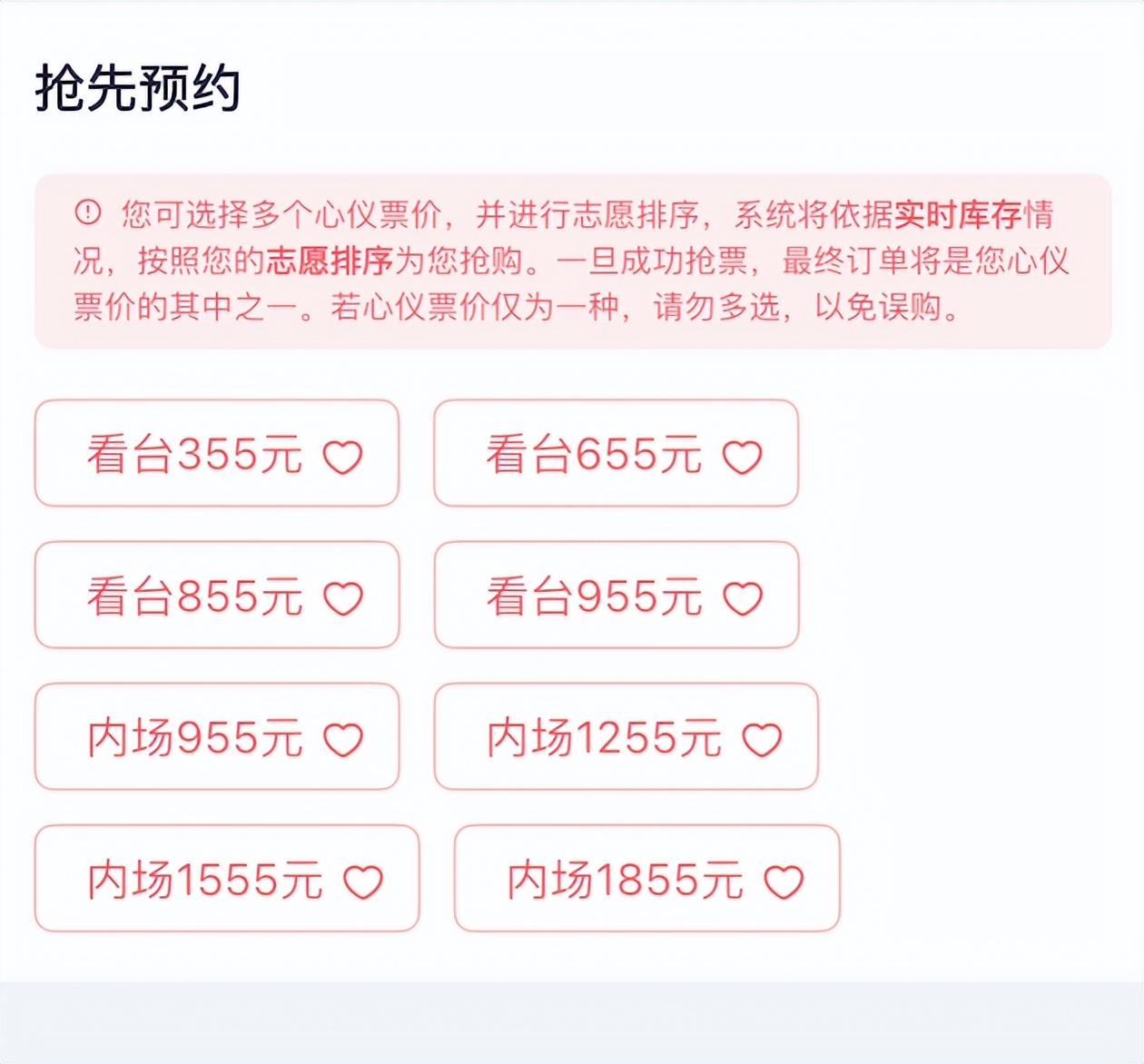The height and width of the screenshot is (1064, 1144).
Task: Favorite the 看台955元 ticket heart icon
Action: tap(745, 598)
